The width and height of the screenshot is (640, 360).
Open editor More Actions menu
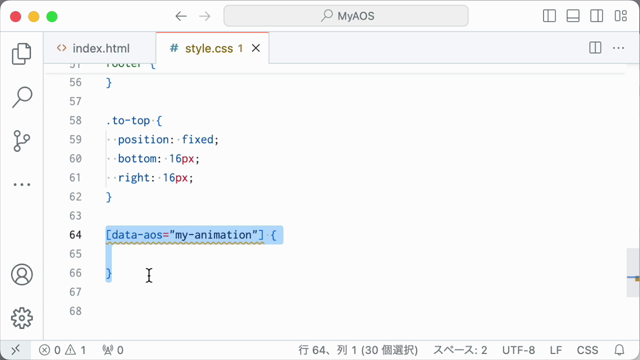tap(618, 48)
